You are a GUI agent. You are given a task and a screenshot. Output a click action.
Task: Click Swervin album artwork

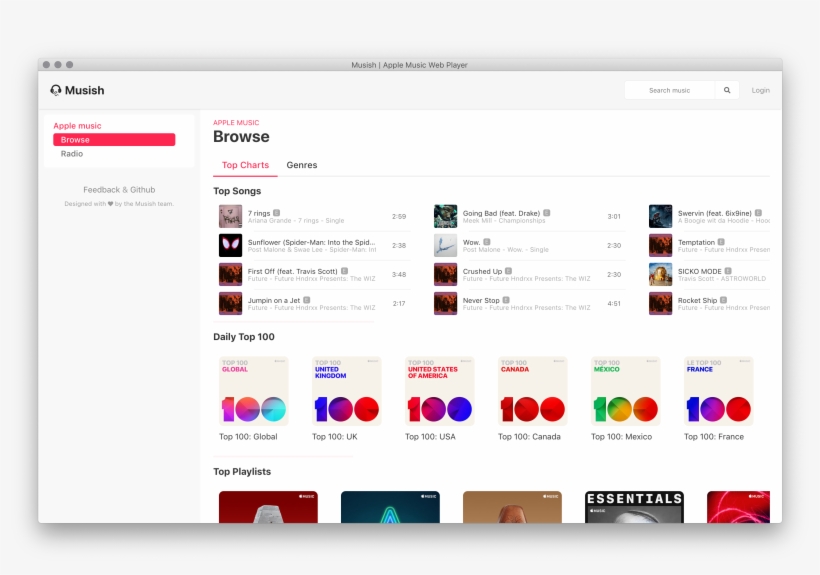tap(660, 216)
